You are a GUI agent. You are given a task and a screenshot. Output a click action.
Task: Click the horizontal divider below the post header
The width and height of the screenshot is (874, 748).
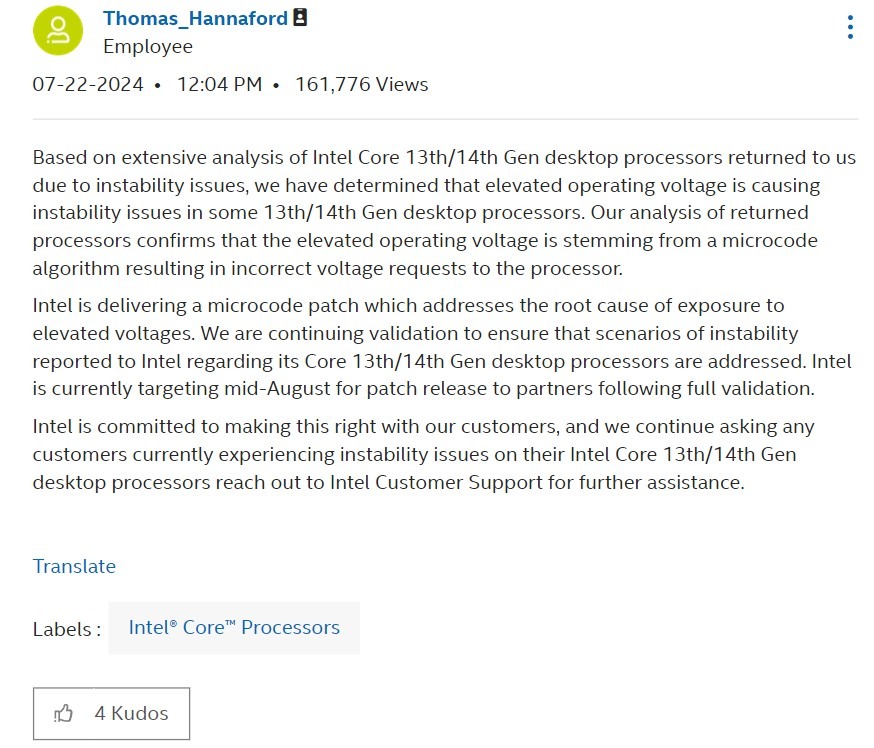tap(445, 120)
